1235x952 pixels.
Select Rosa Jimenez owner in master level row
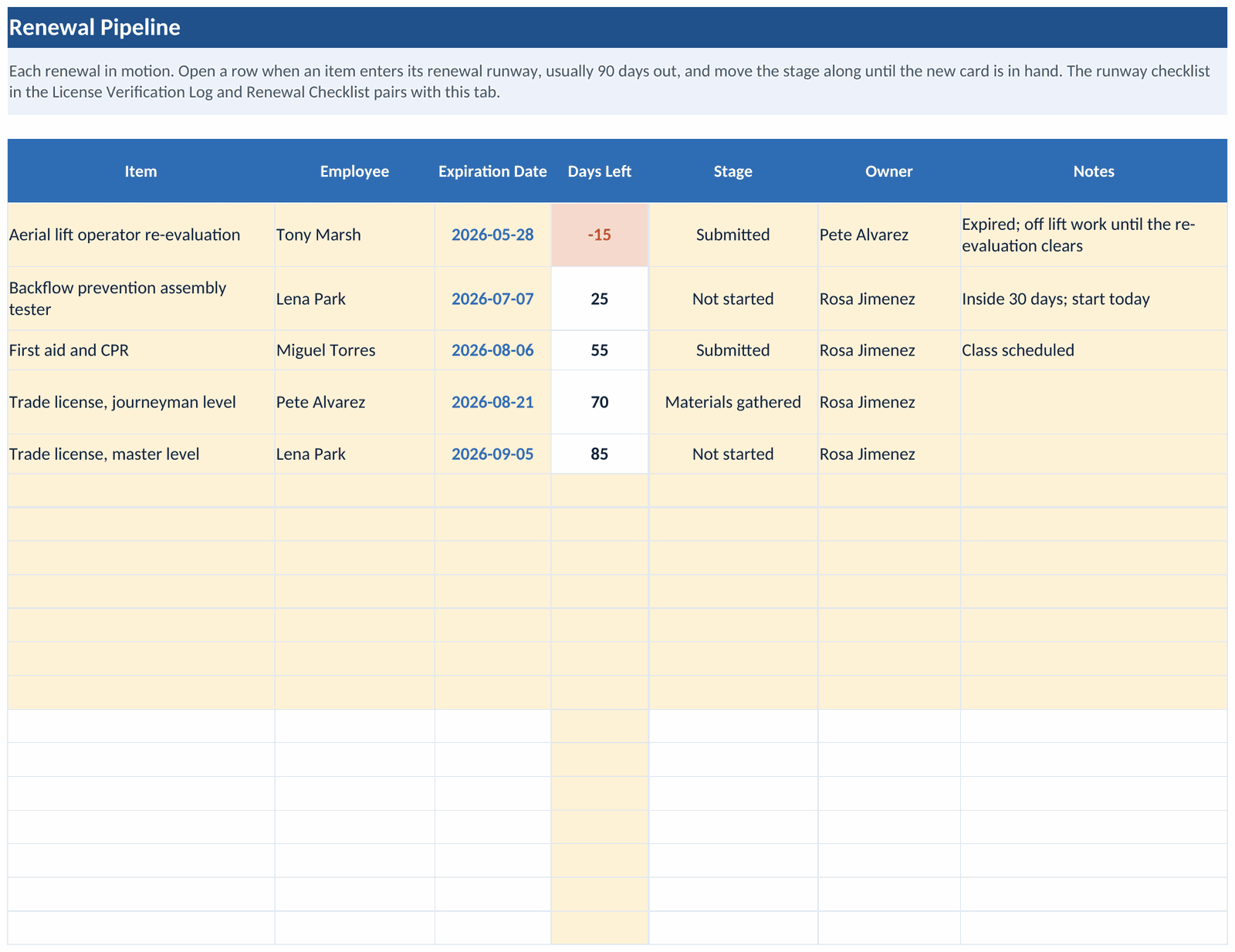[x=889, y=454]
